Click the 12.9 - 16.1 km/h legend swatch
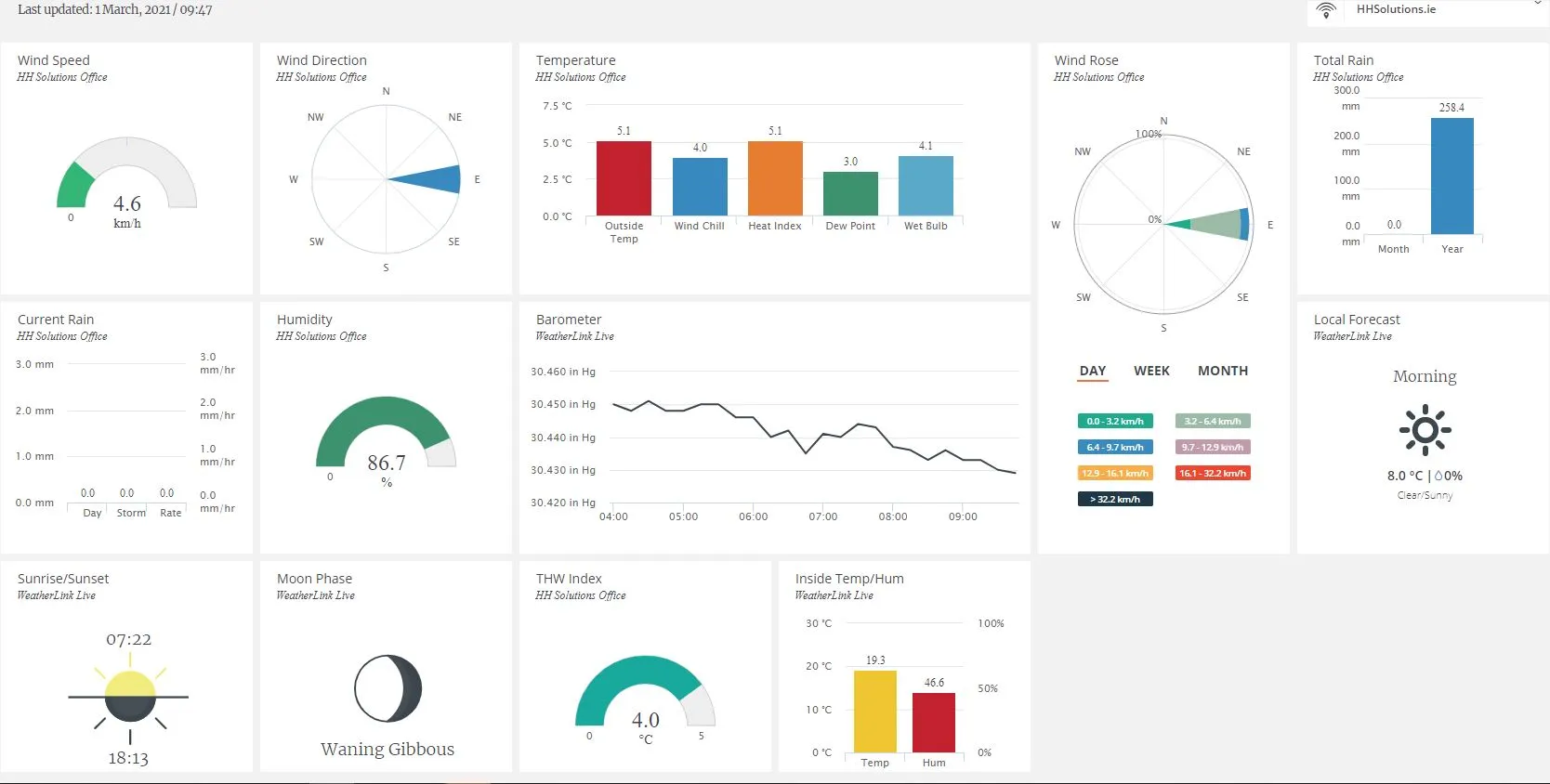 tap(1115, 473)
